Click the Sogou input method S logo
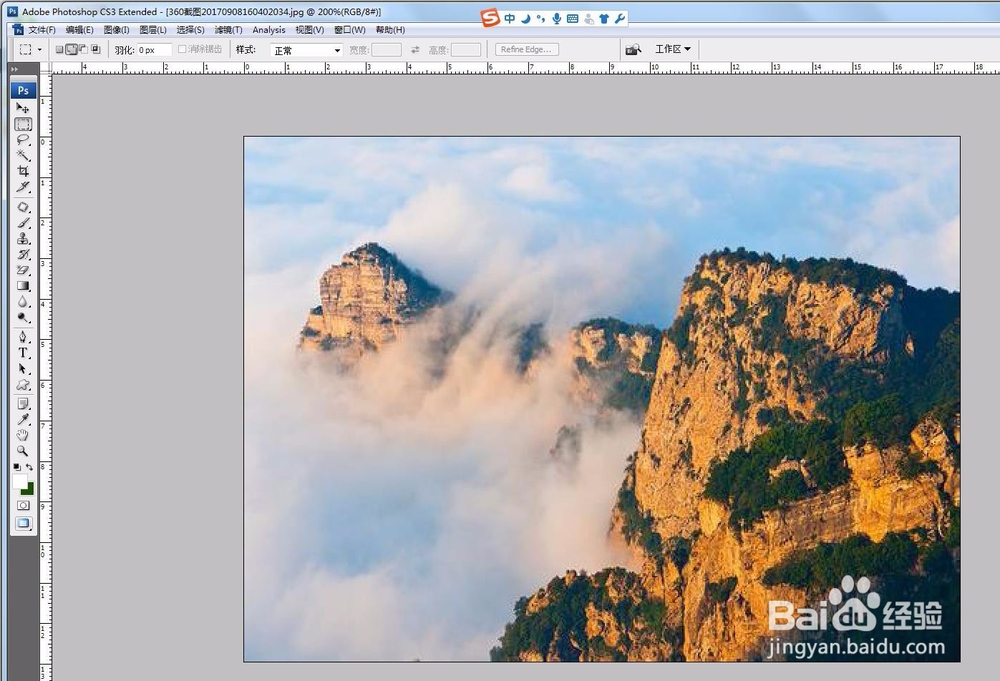1000x681 pixels. click(x=490, y=18)
